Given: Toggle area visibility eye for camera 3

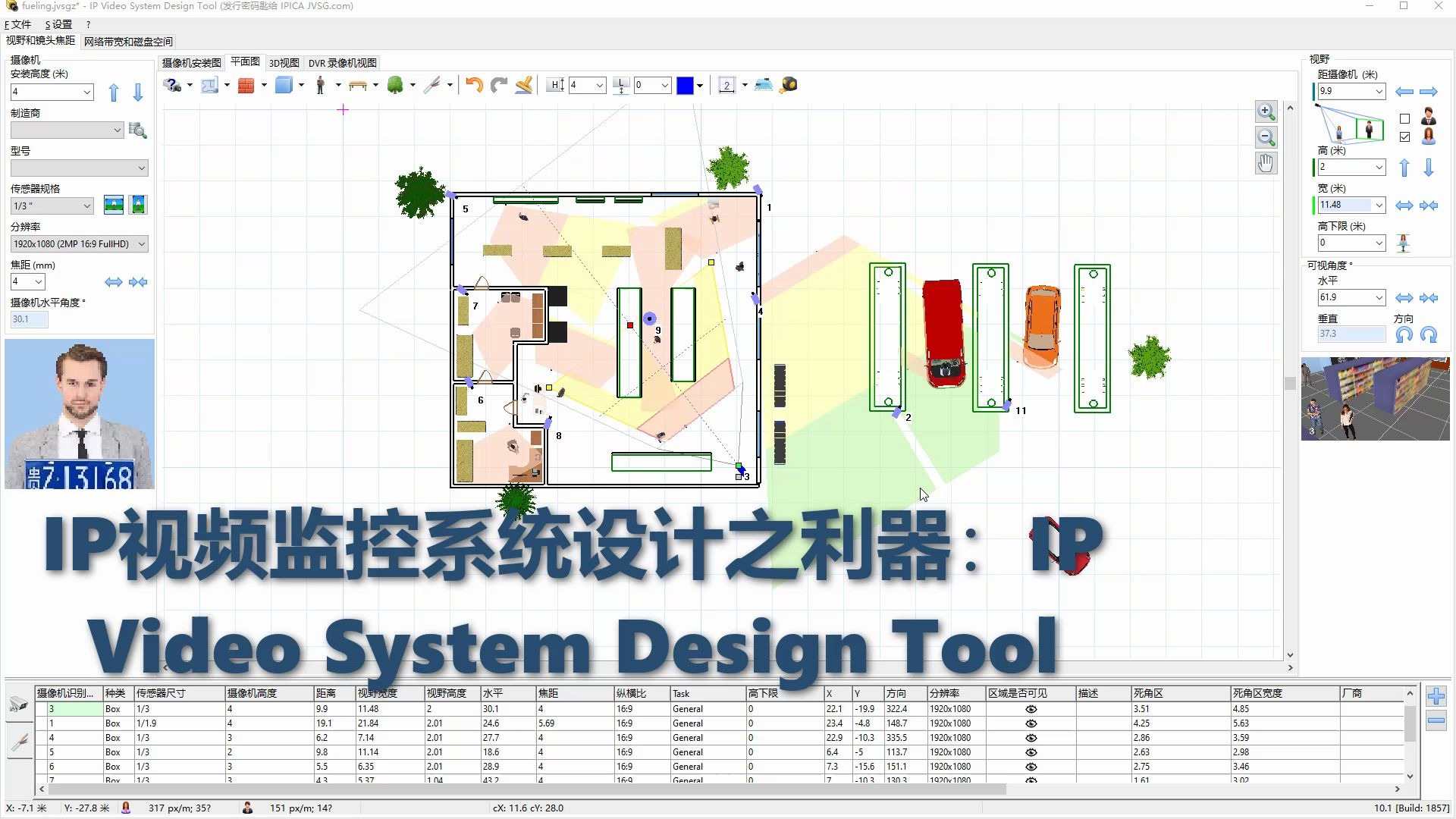Looking at the screenshot, I should [x=1031, y=709].
